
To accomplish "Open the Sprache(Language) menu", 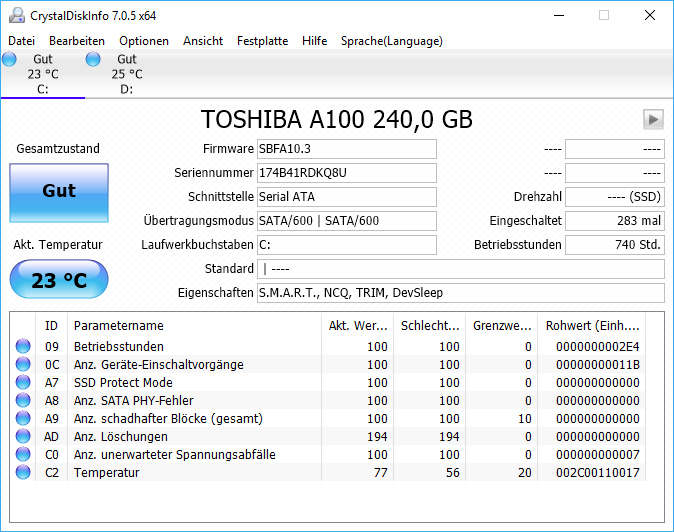I will click(x=391, y=41).
